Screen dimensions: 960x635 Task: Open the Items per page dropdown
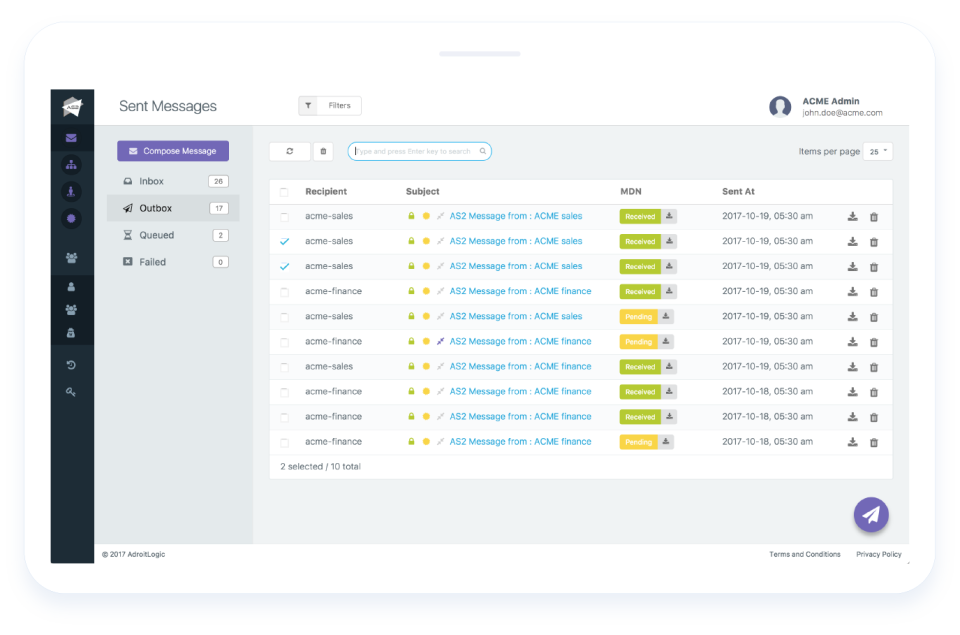[878, 149]
